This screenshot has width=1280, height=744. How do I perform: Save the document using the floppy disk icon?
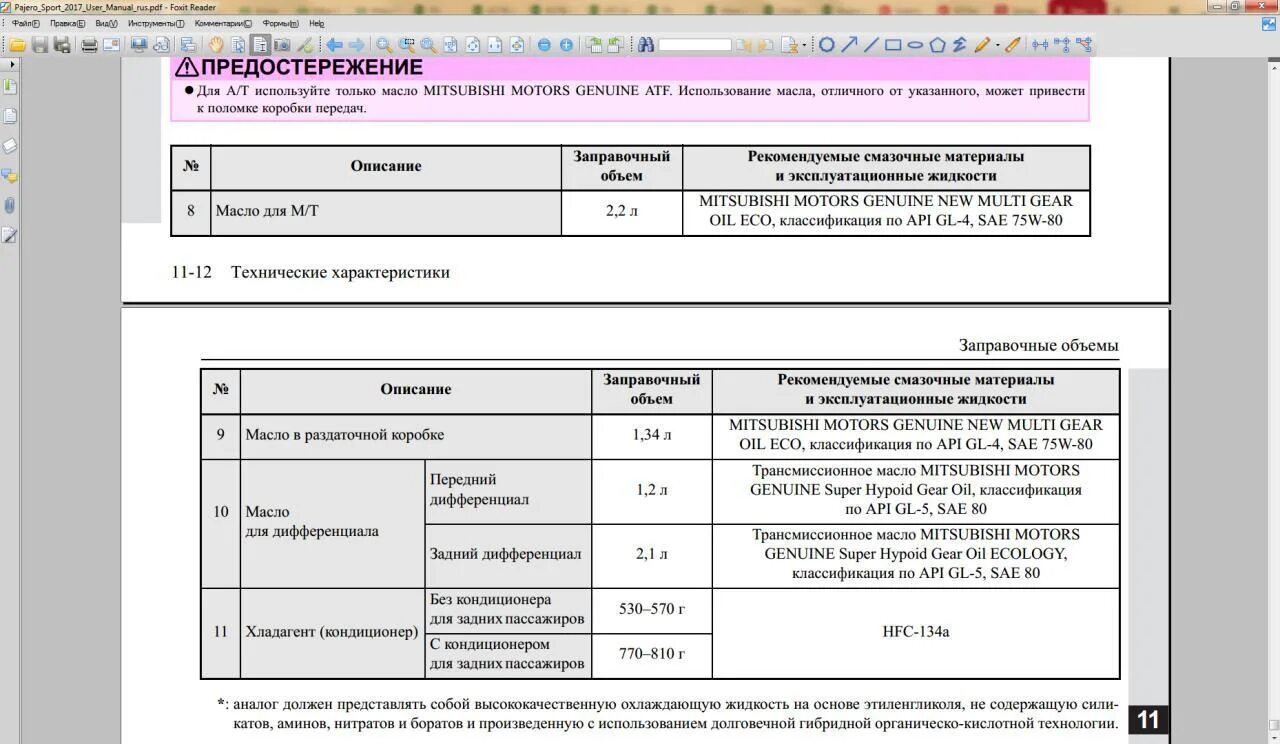pyautogui.click(x=39, y=45)
